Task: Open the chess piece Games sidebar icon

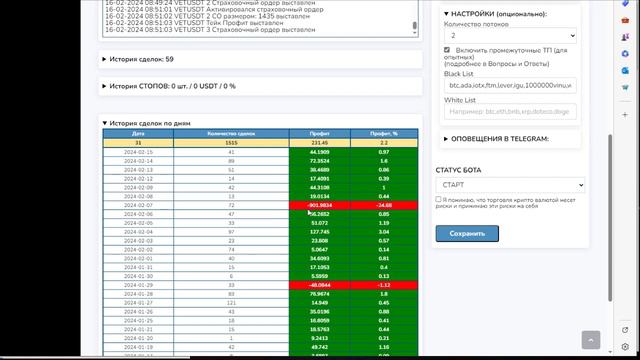Action: (625, 37)
